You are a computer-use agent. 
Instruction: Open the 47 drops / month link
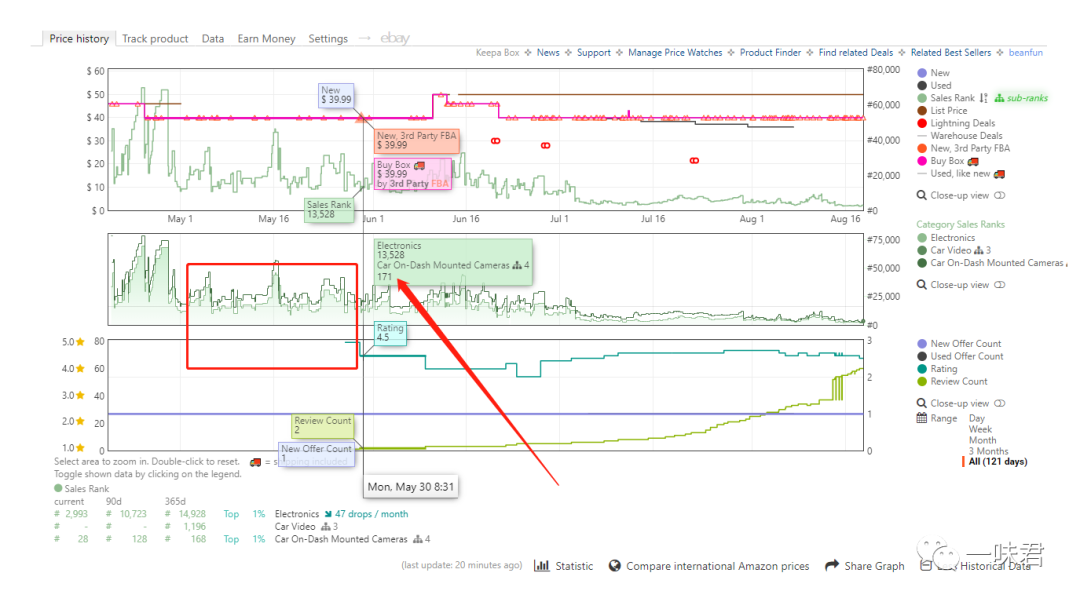click(x=371, y=514)
